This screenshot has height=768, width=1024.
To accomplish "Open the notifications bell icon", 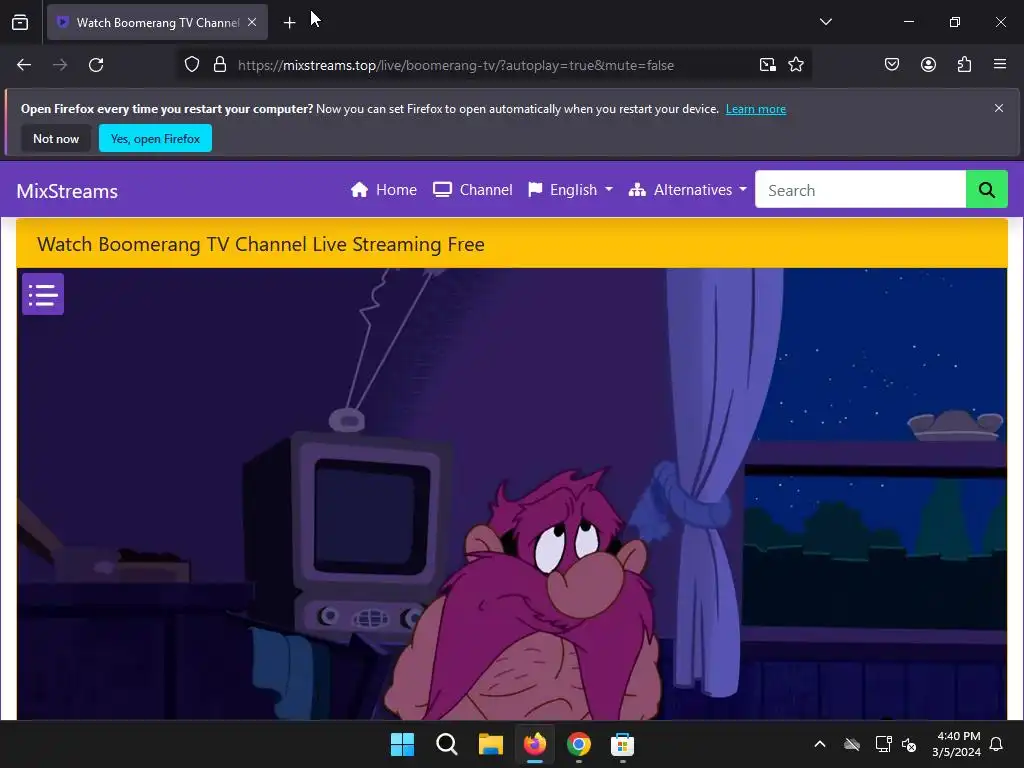I will pos(996,744).
